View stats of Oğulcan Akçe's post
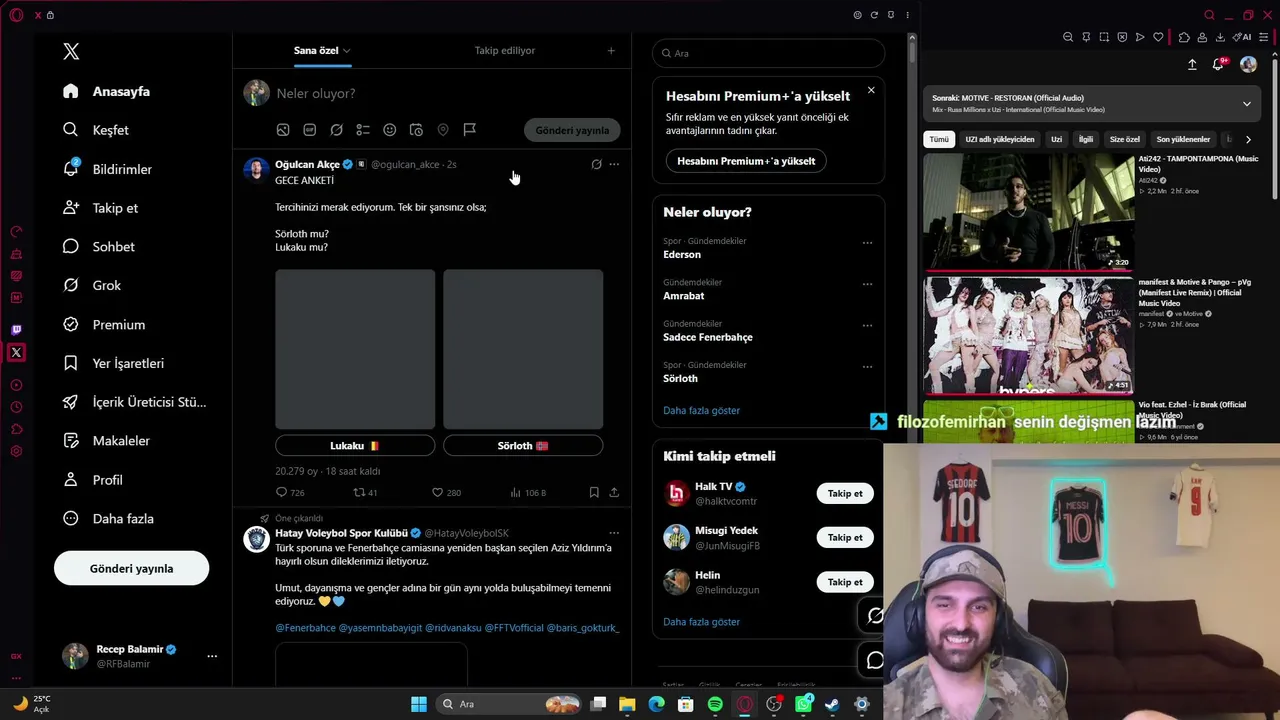Screen dimensions: 1280x720 528,492
